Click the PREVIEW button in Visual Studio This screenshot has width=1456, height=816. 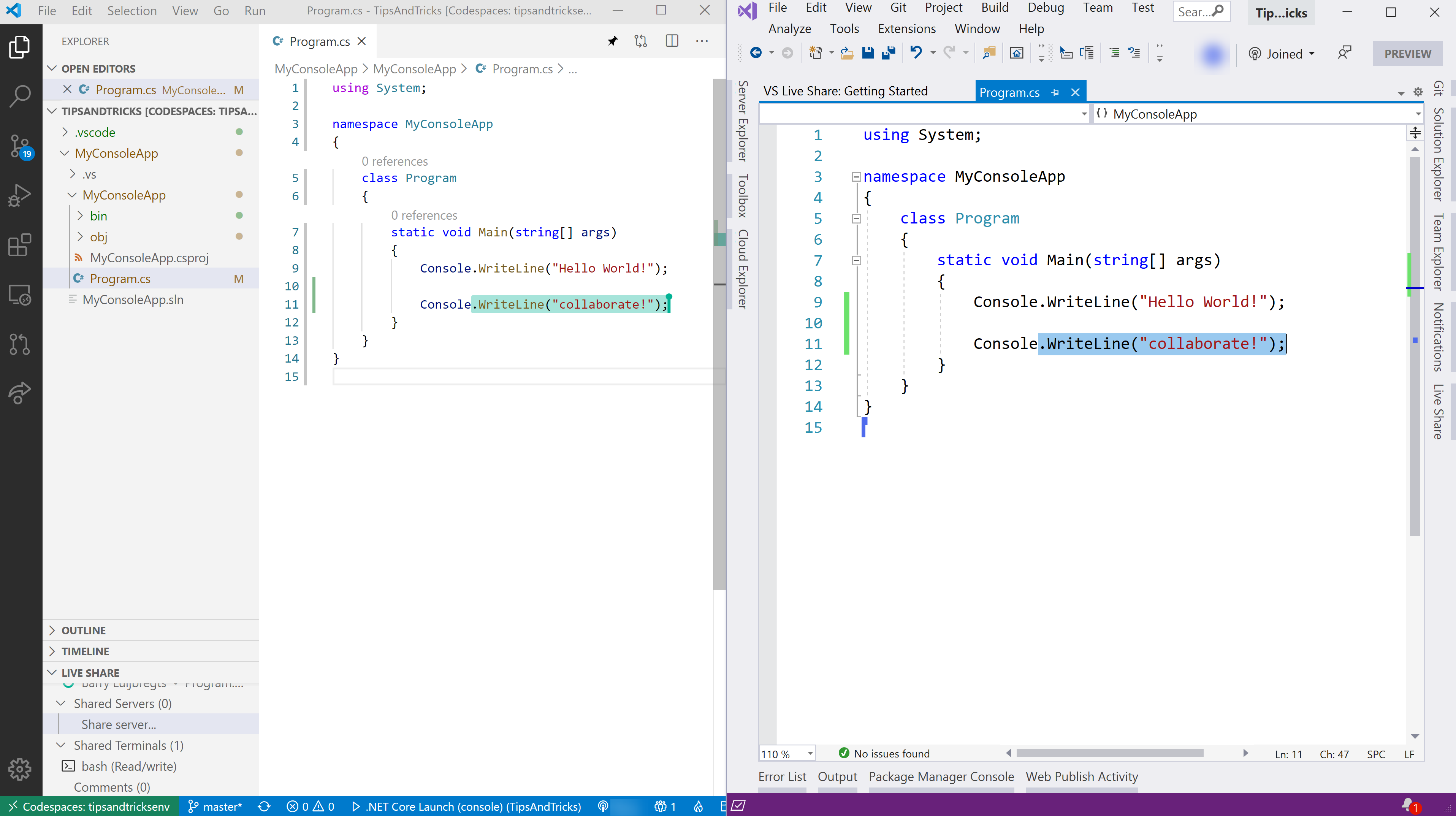(x=1407, y=54)
